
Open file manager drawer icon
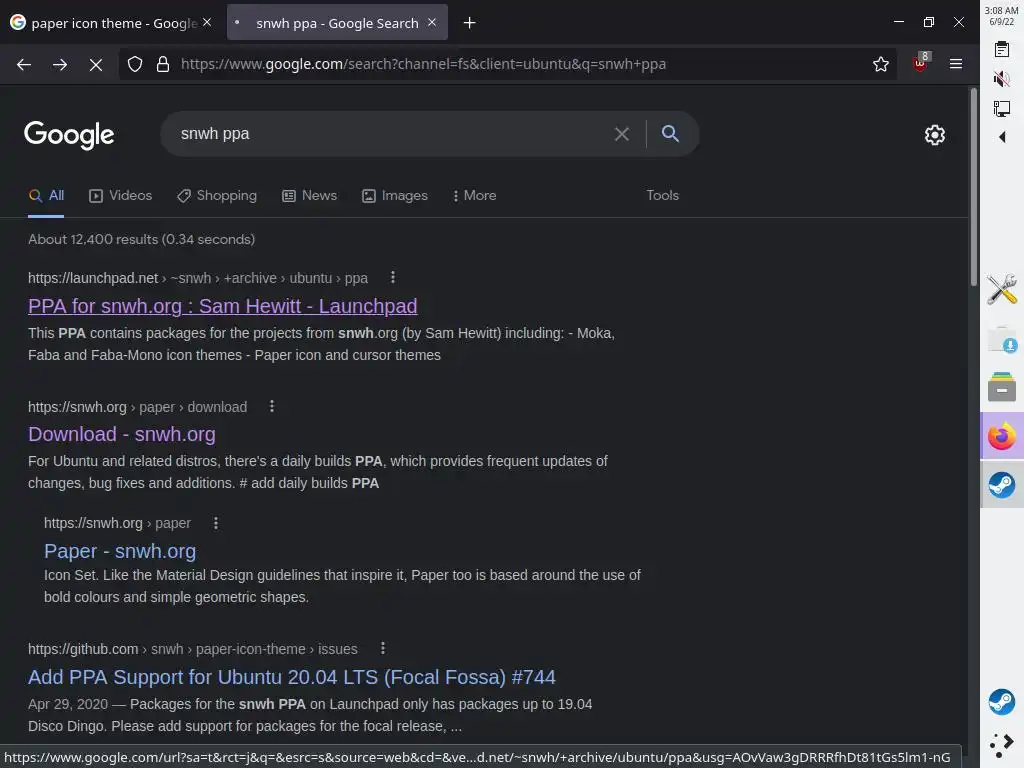coord(1002,387)
